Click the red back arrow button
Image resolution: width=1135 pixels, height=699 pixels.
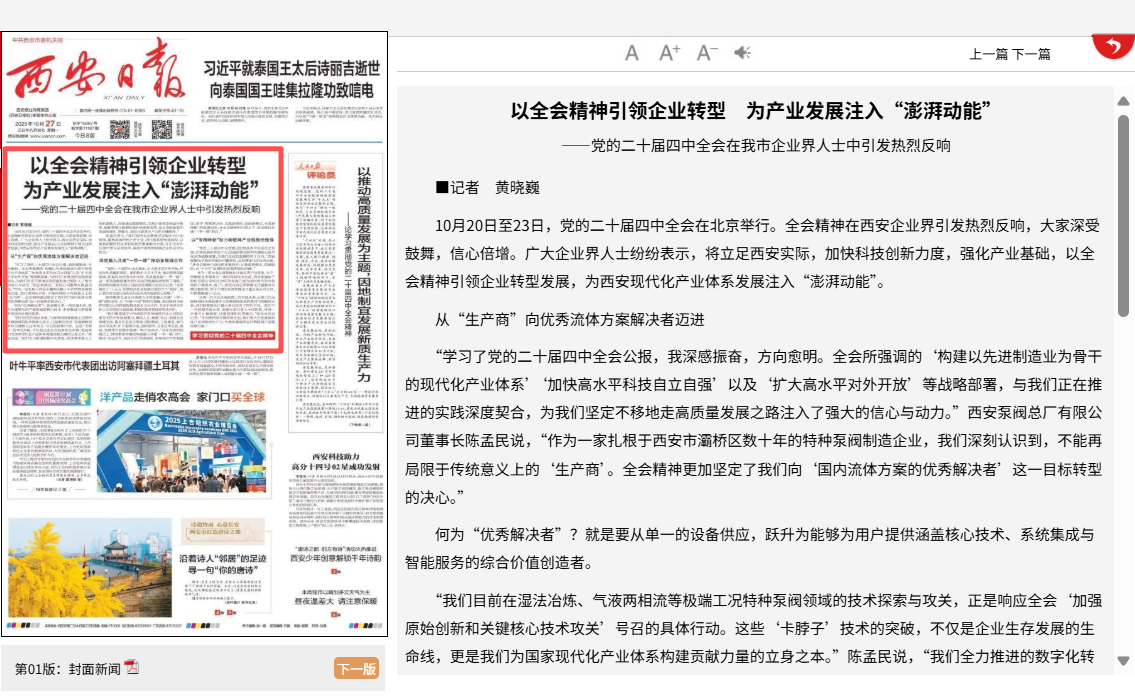pyautogui.click(x=1112, y=46)
